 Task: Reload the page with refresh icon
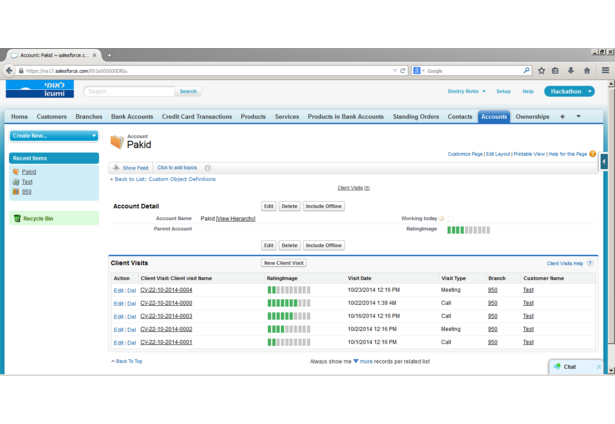tap(402, 71)
